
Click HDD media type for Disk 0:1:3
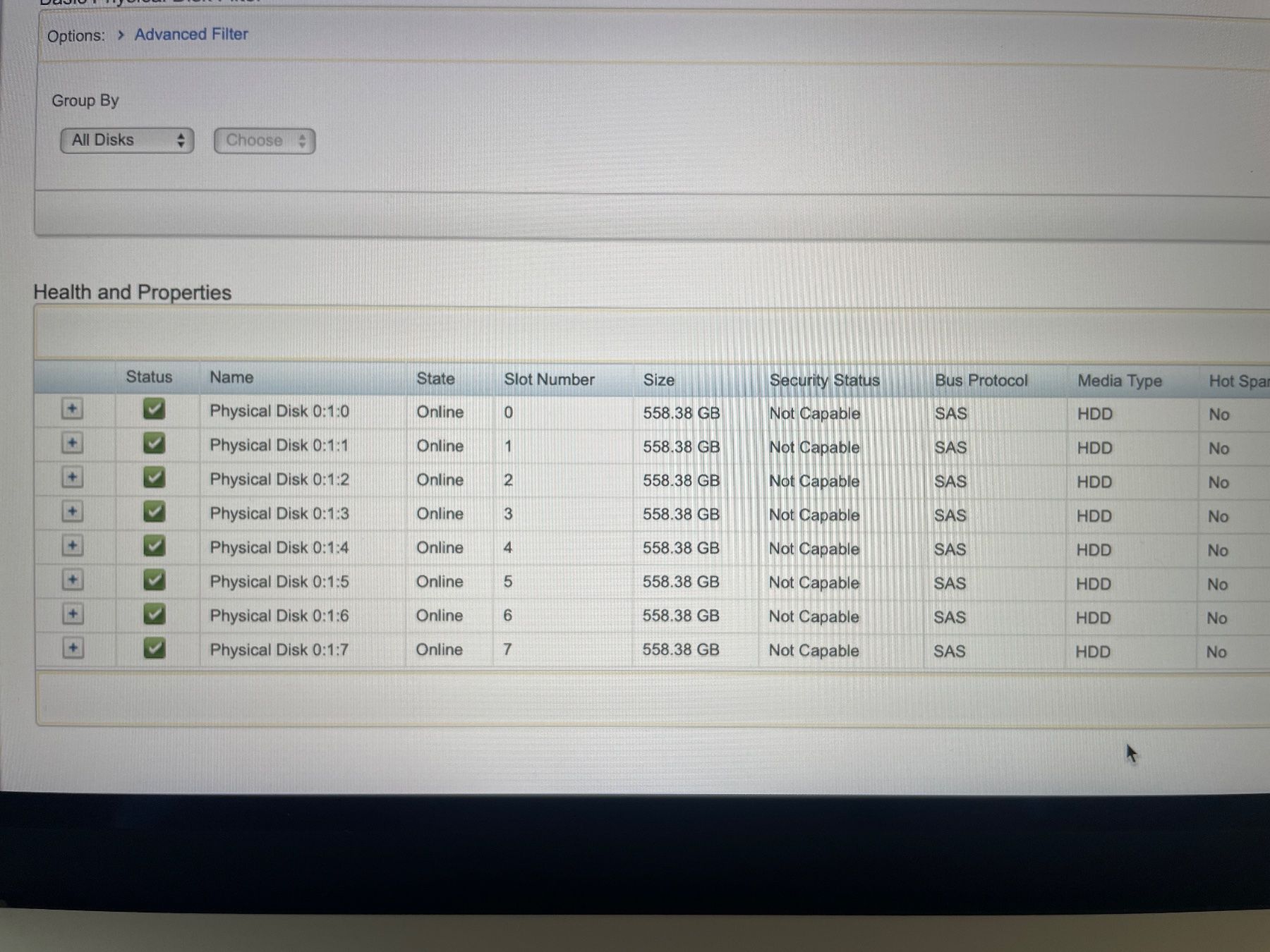coord(1094,515)
